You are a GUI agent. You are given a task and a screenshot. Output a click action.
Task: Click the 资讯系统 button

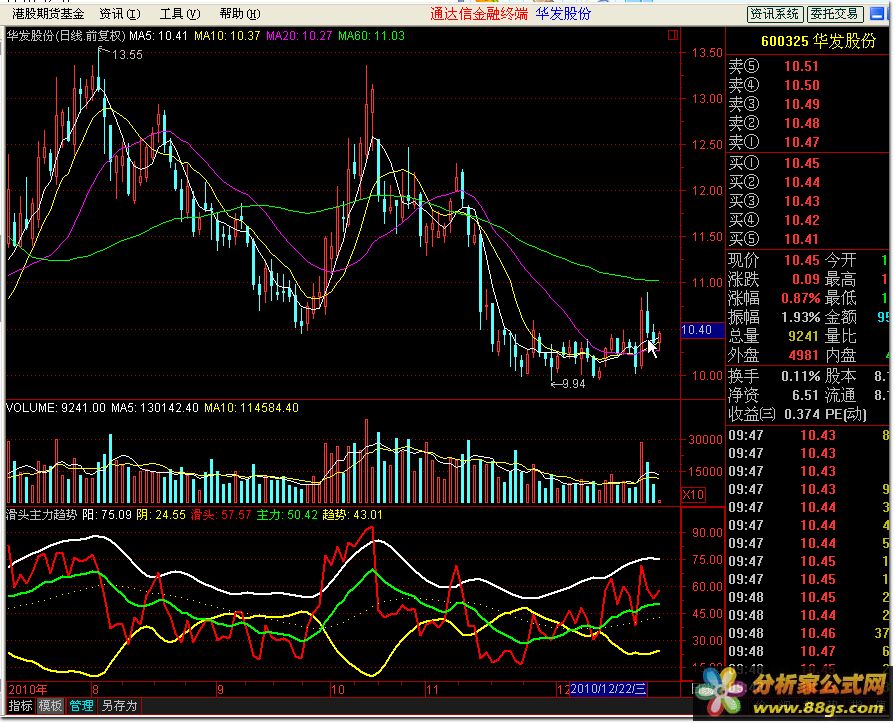pyautogui.click(x=775, y=14)
